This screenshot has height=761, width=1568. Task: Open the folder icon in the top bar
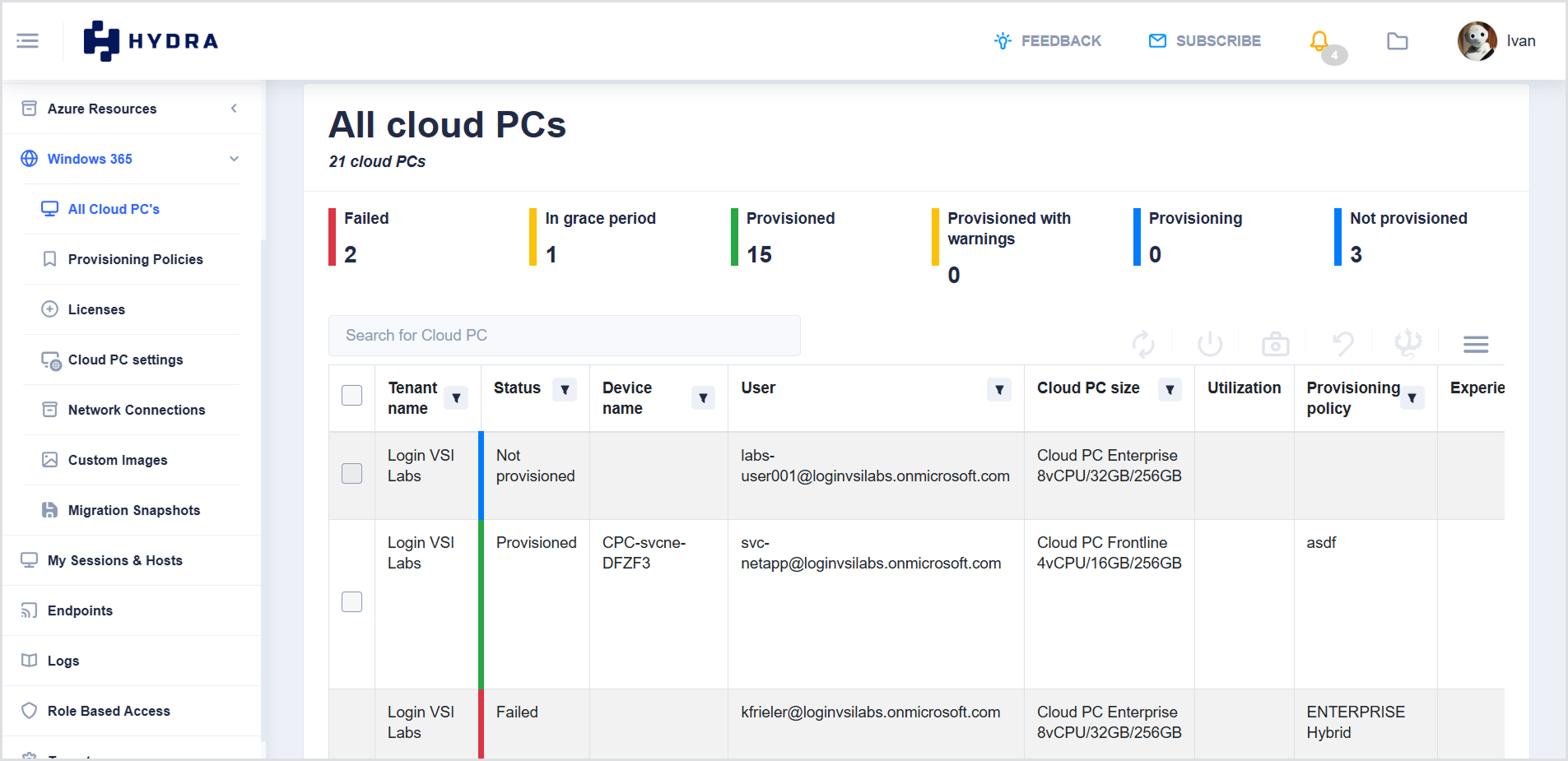pyautogui.click(x=1398, y=40)
